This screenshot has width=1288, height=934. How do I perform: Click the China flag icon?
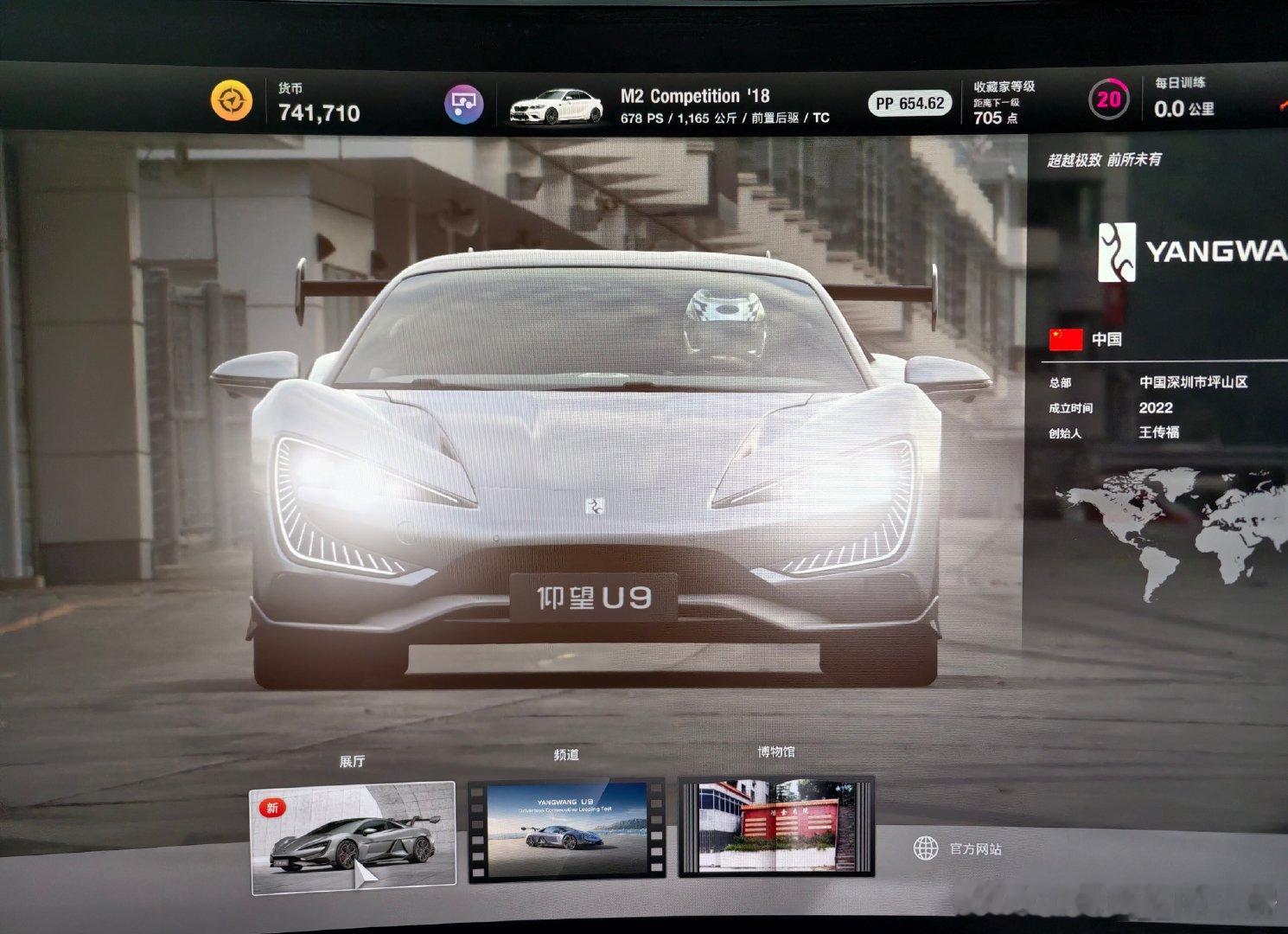(1066, 339)
